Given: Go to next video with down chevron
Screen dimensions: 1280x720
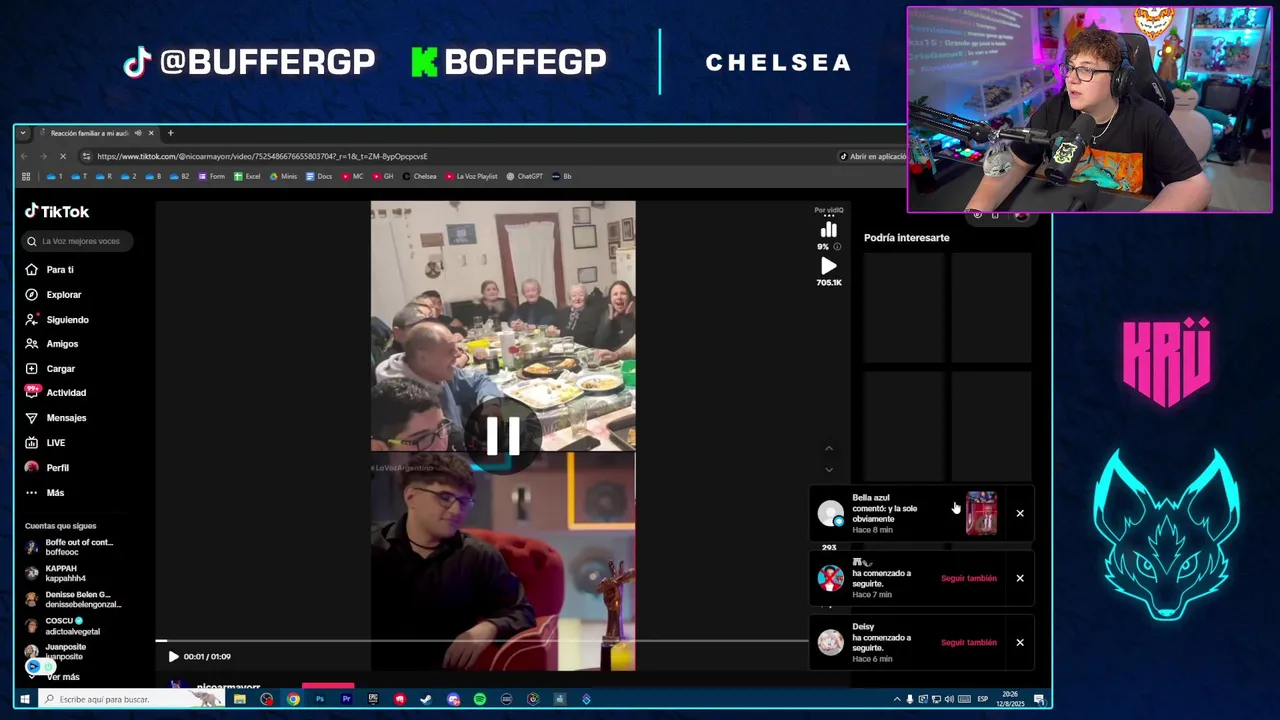Looking at the screenshot, I should pyautogui.click(x=828, y=469).
